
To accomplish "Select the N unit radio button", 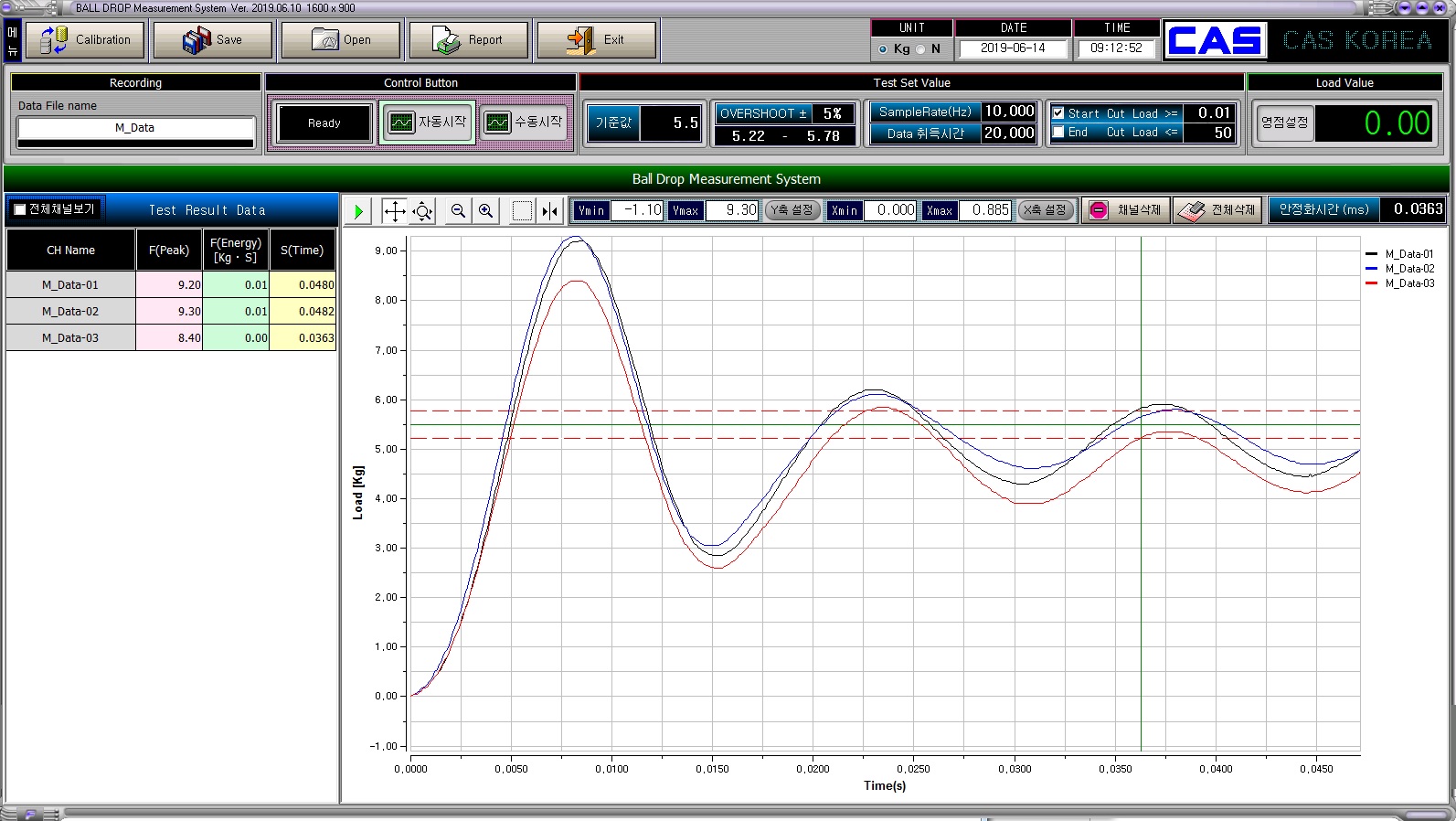I will click(920, 49).
